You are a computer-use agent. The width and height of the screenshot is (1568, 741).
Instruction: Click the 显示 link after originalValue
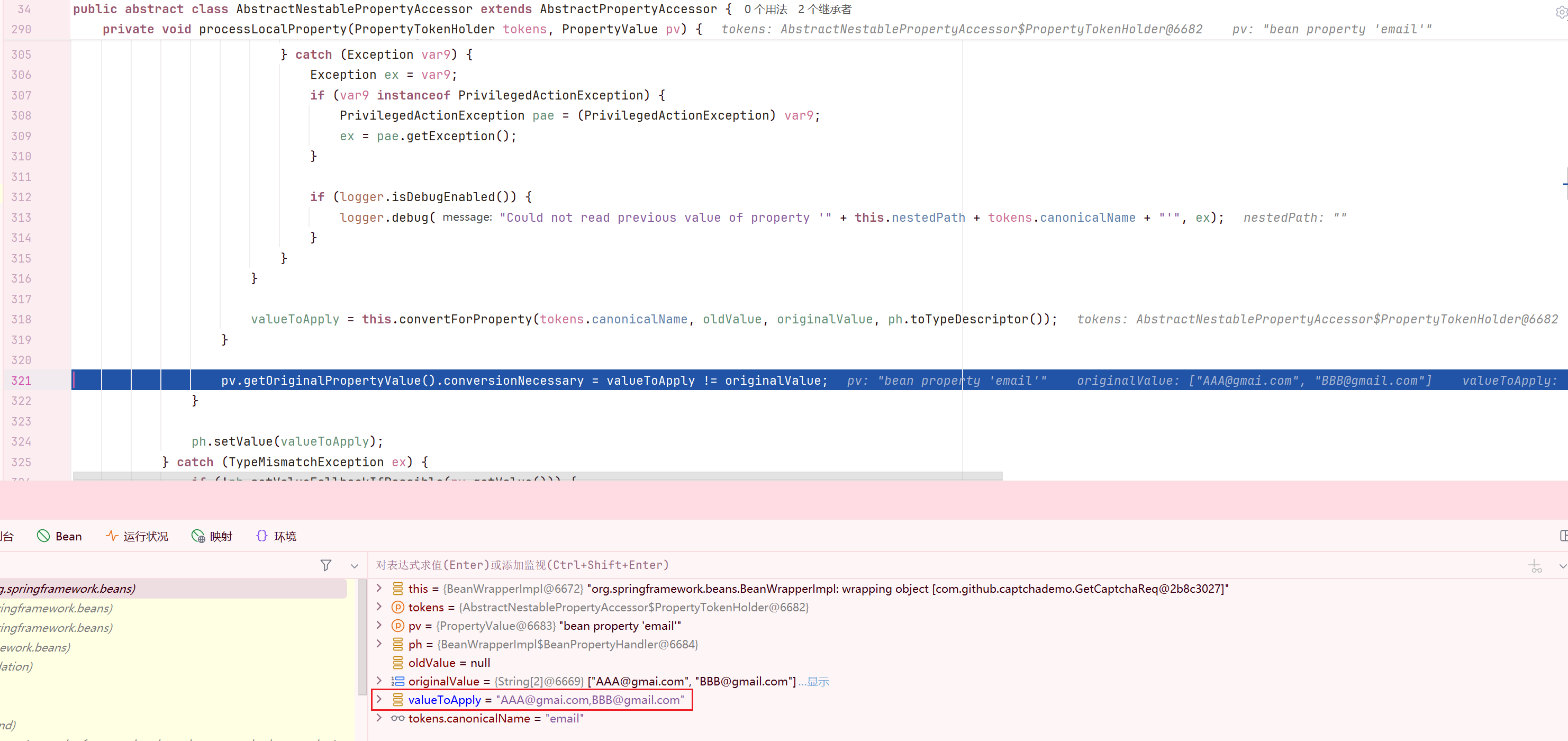point(818,681)
